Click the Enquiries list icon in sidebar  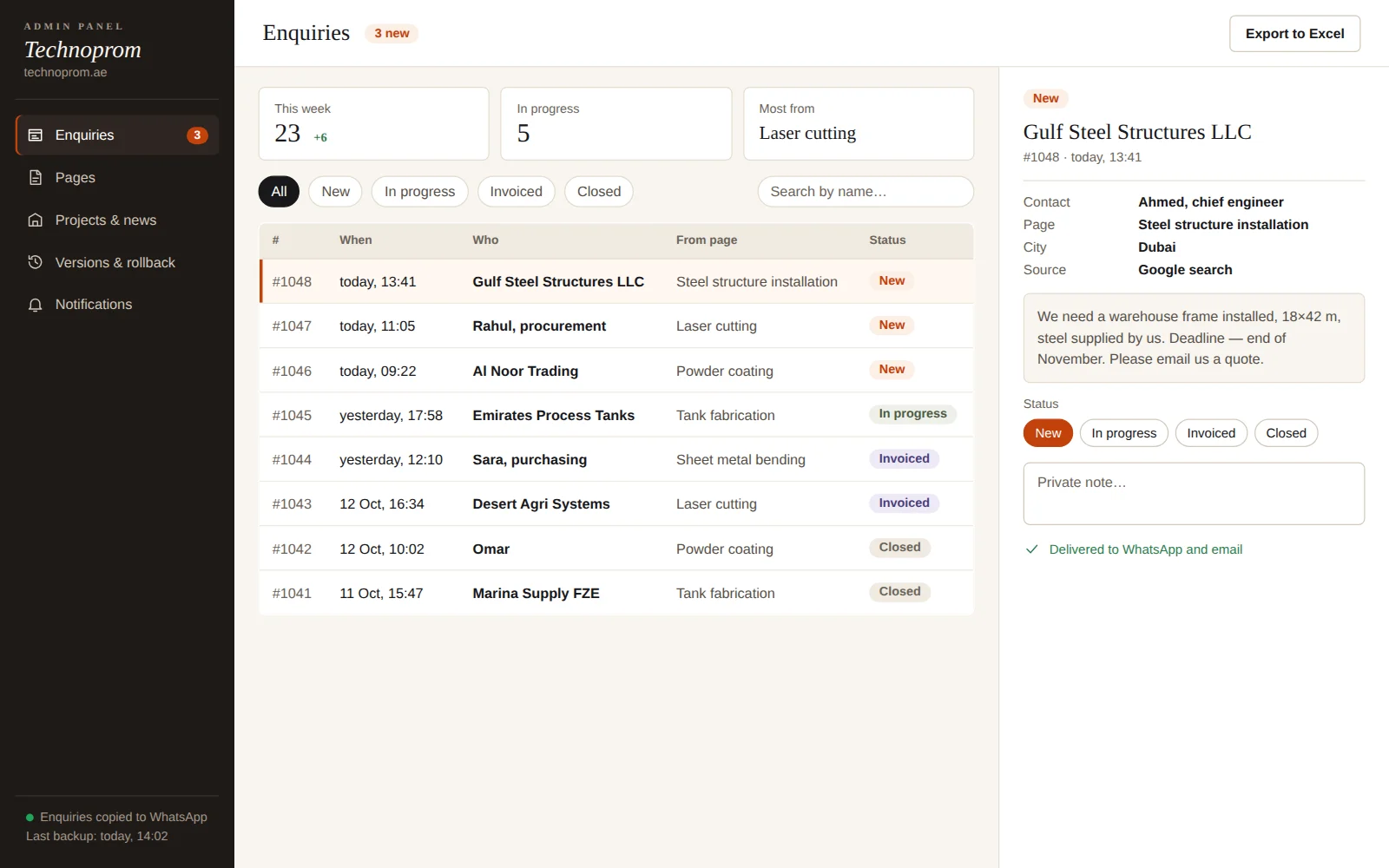[x=36, y=135]
